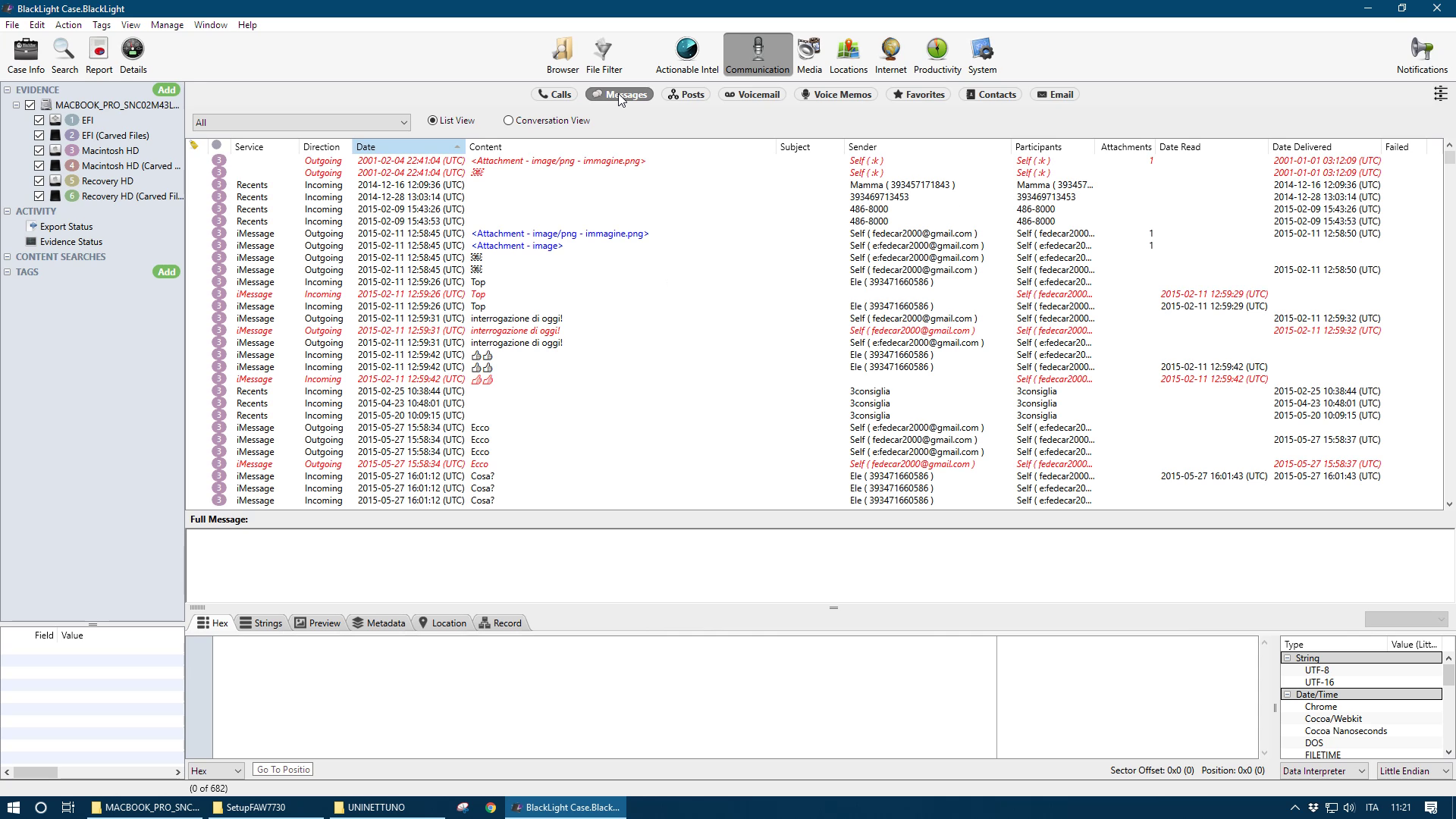Open the Notifications panel

tap(1422, 56)
